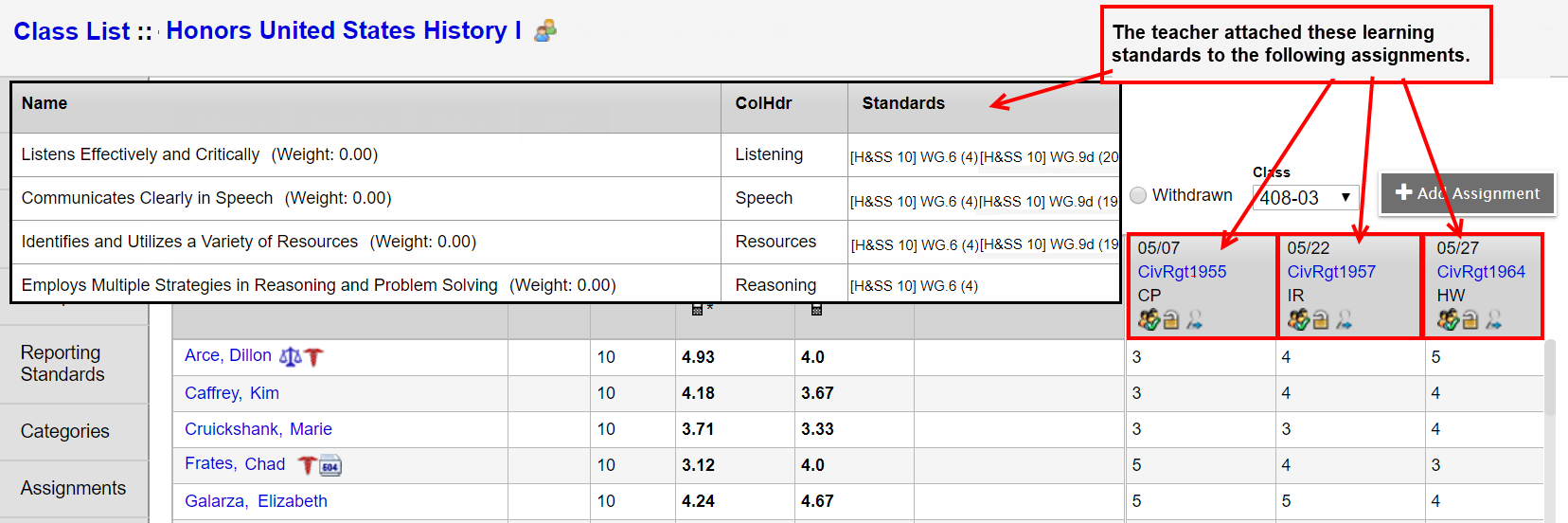Viewport: 1568px width, 523px height.
Task: Click the red medical caduceus icon beside Arce, Dillon
Action: pos(314,356)
